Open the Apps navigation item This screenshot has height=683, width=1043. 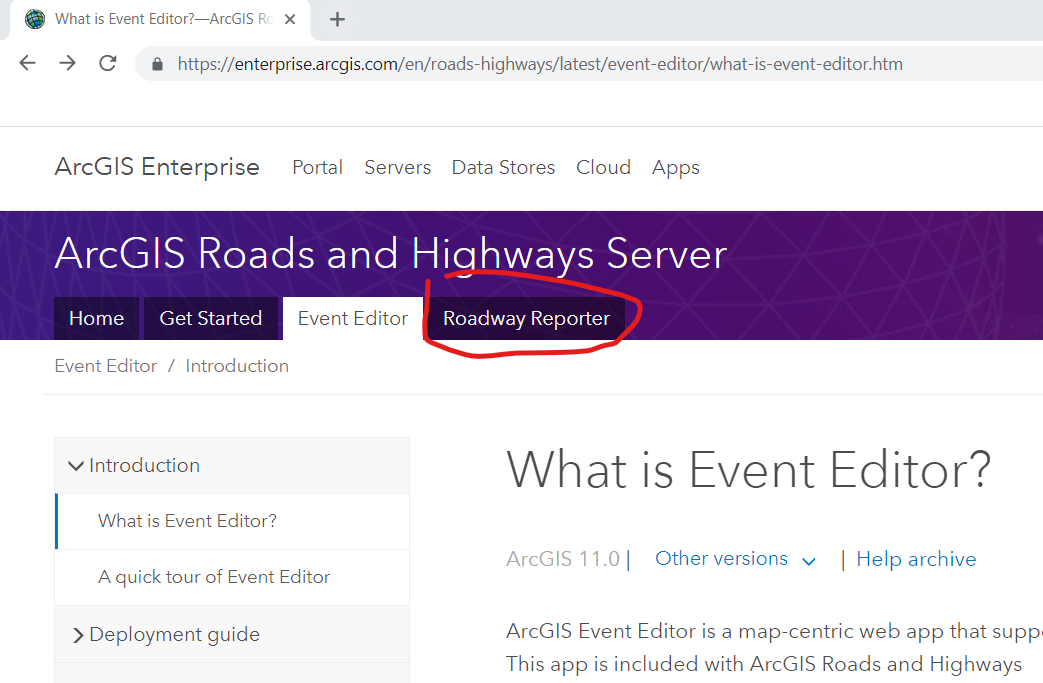click(x=675, y=168)
